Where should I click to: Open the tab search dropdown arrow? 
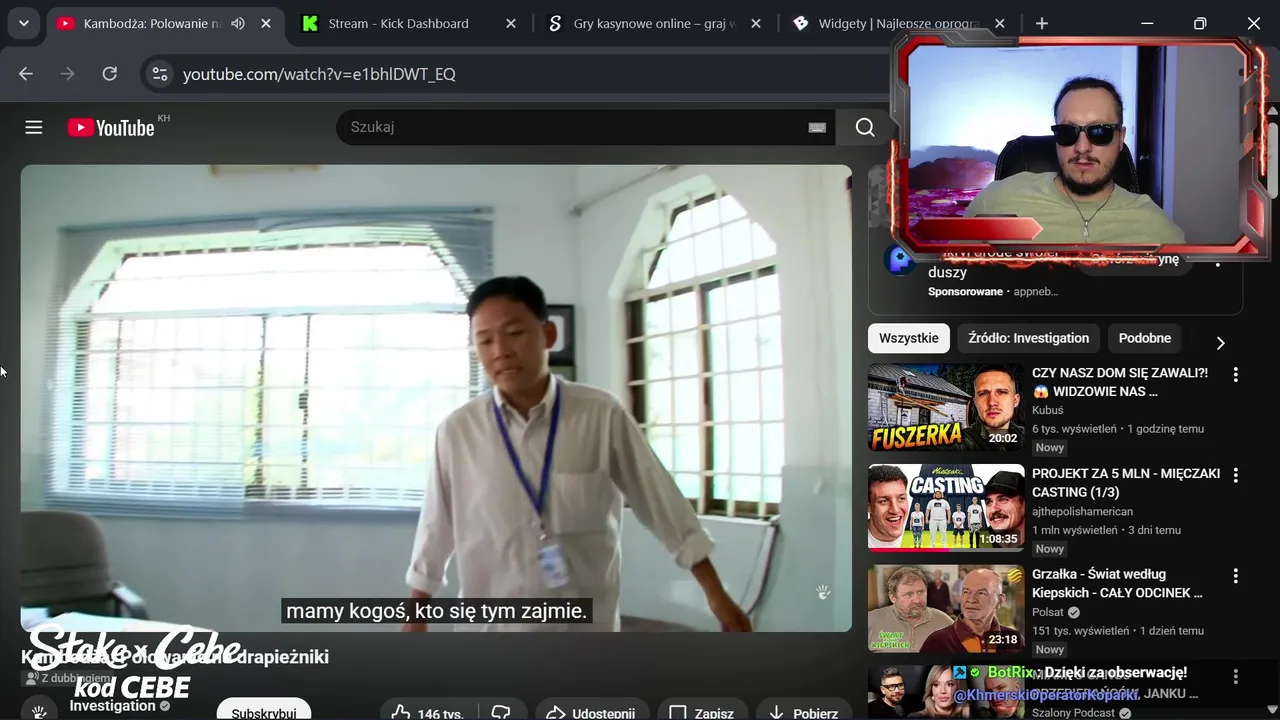tap(23, 23)
